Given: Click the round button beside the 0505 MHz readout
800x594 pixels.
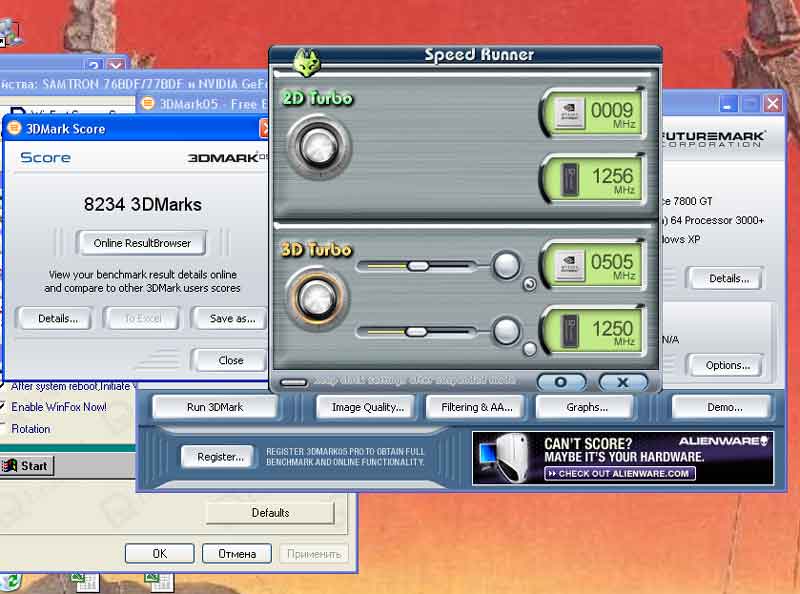Looking at the screenshot, I should (506, 265).
